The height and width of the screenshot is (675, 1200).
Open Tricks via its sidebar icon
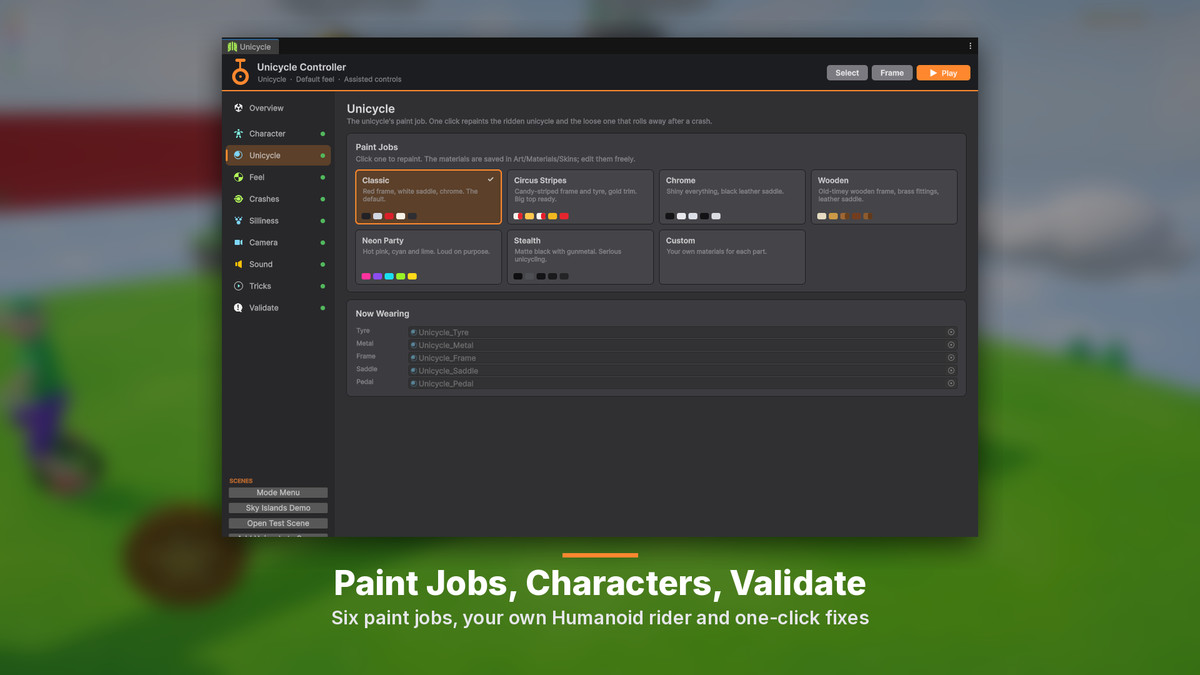(x=238, y=286)
